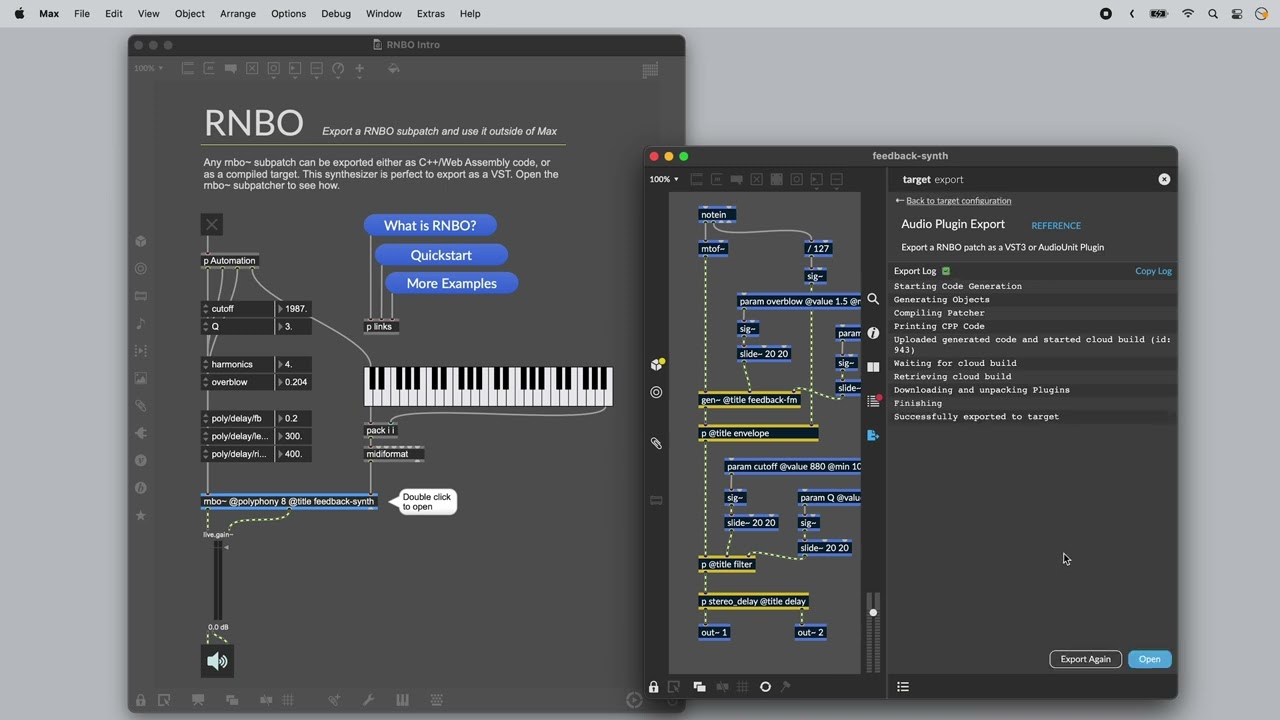1280x720 pixels.
Task: Open the poly/delay/le... parameter menu
Action: pyautogui.click(x=237, y=437)
